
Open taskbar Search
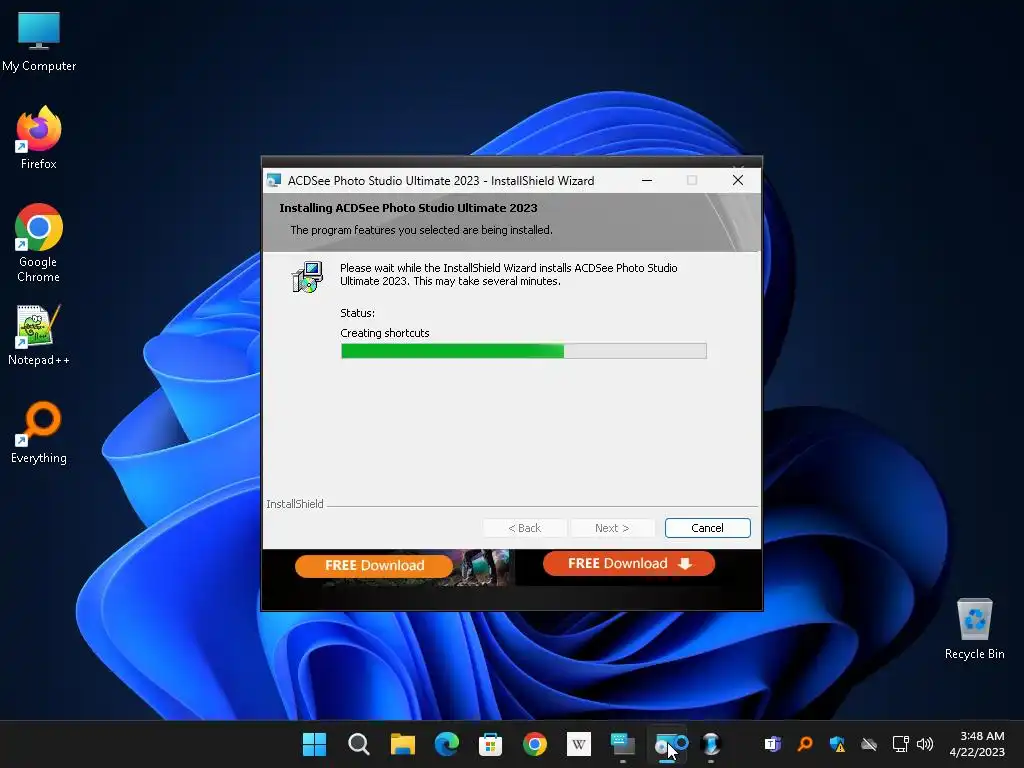coord(359,744)
